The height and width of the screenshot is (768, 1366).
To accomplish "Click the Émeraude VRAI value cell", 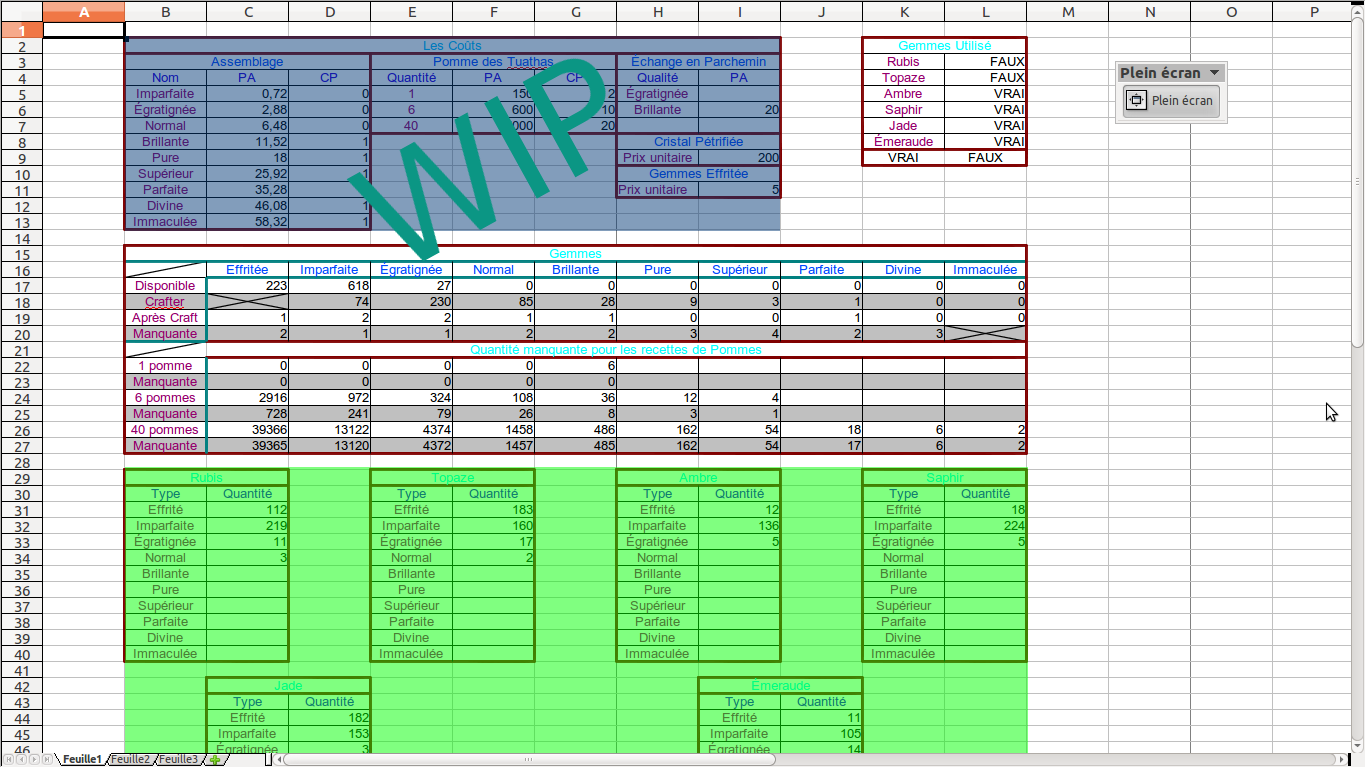I will [985, 142].
